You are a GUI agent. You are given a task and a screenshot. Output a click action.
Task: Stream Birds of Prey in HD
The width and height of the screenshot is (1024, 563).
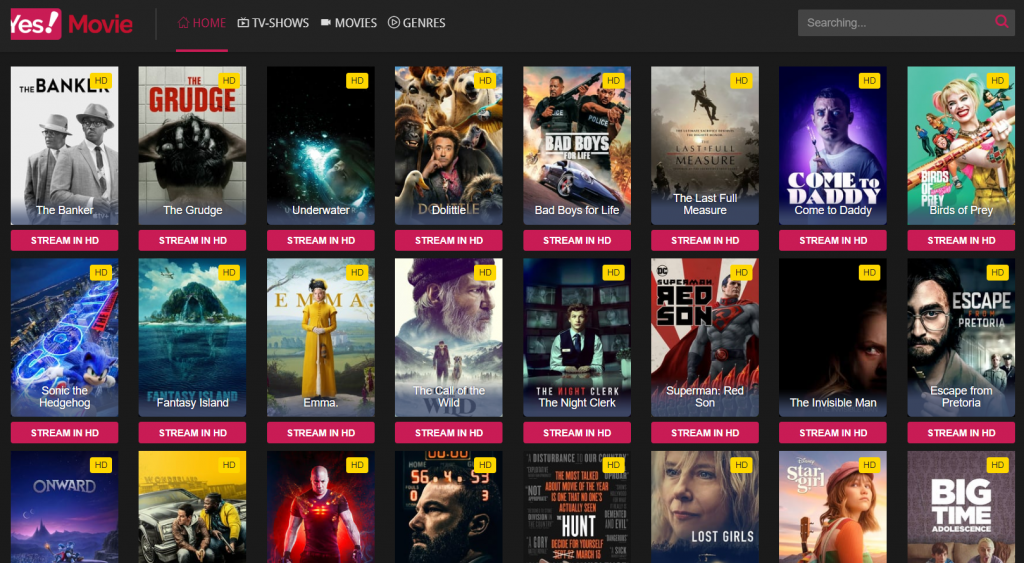point(961,240)
